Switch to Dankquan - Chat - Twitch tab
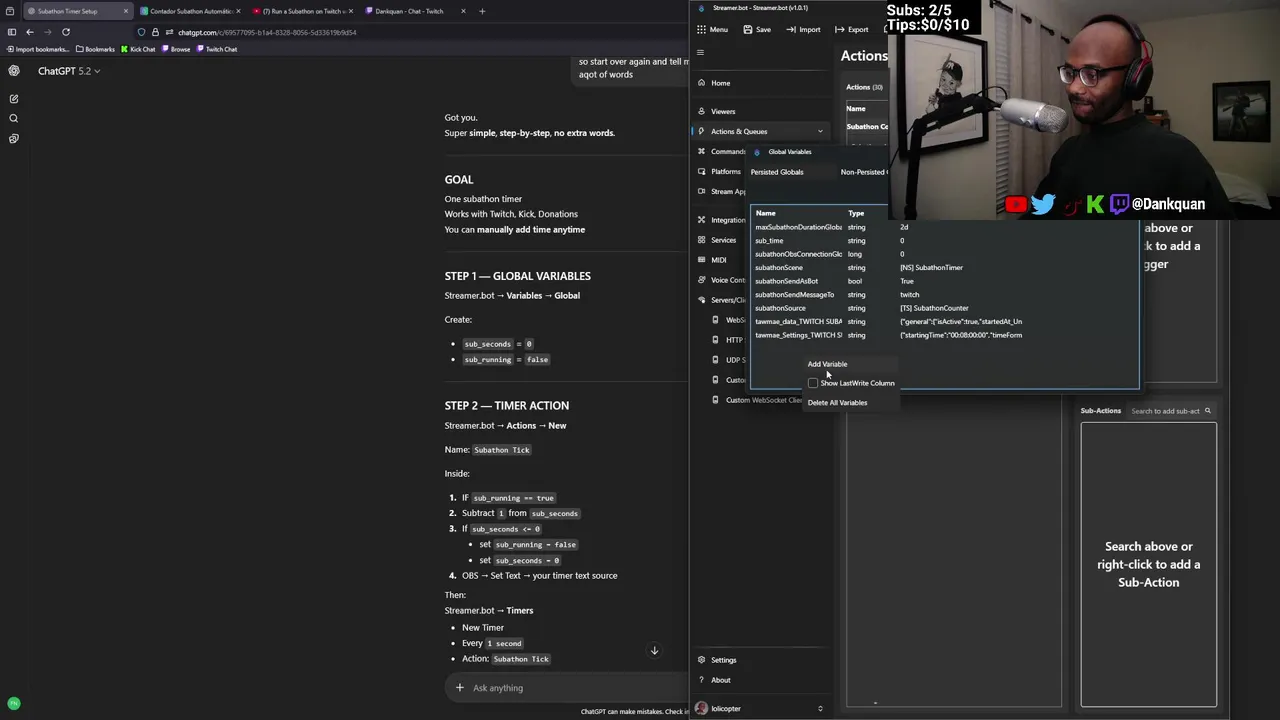Image resolution: width=1280 pixels, height=720 pixels. tap(416, 11)
